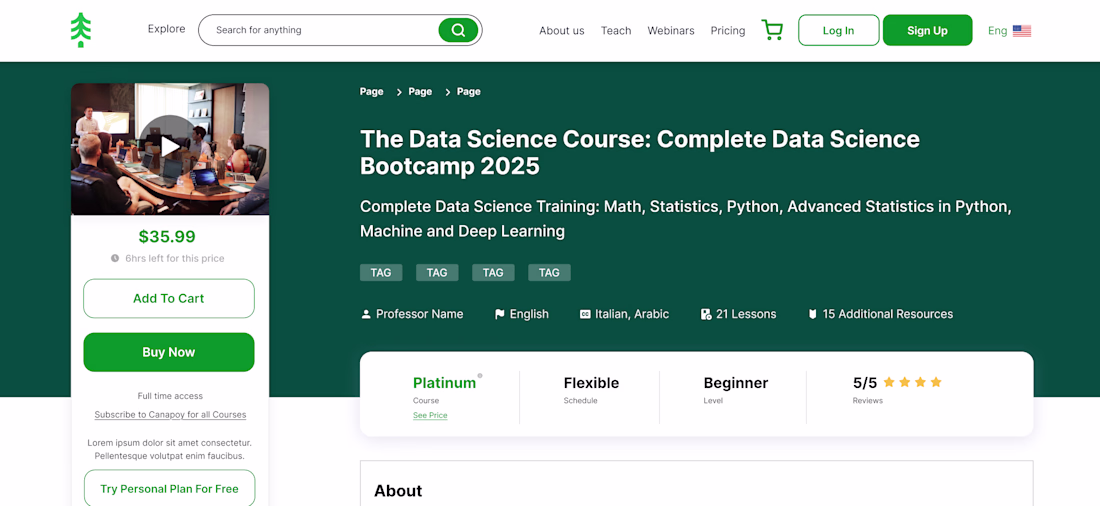Click the subtitles icon beside Italian, Arabic
Screen dimensions: 1100x506
pos(585,314)
